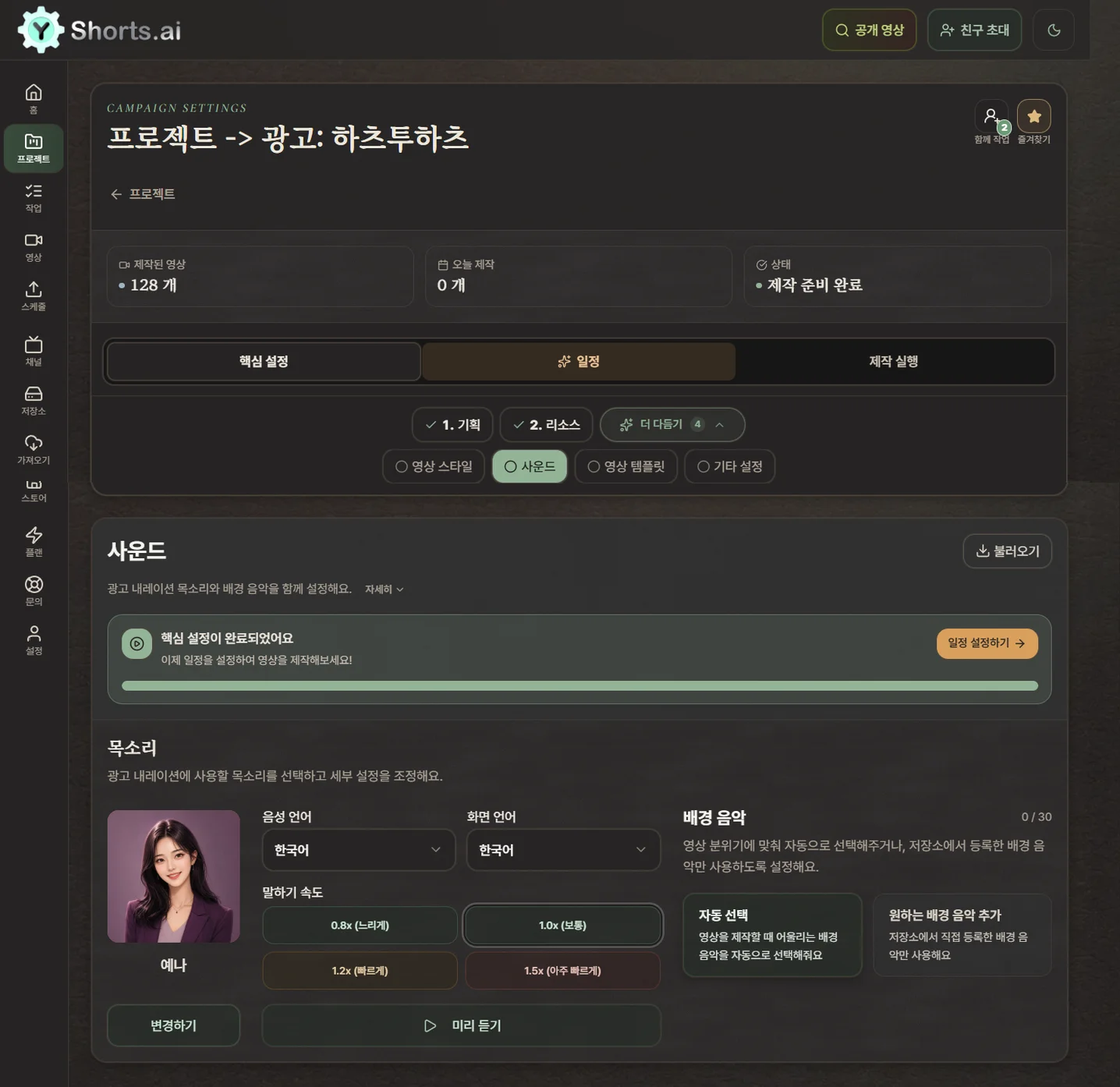Select the 영상 템플릿 radio option
The width and height of the screenshot is (1120, 1087).
(626, 466)
